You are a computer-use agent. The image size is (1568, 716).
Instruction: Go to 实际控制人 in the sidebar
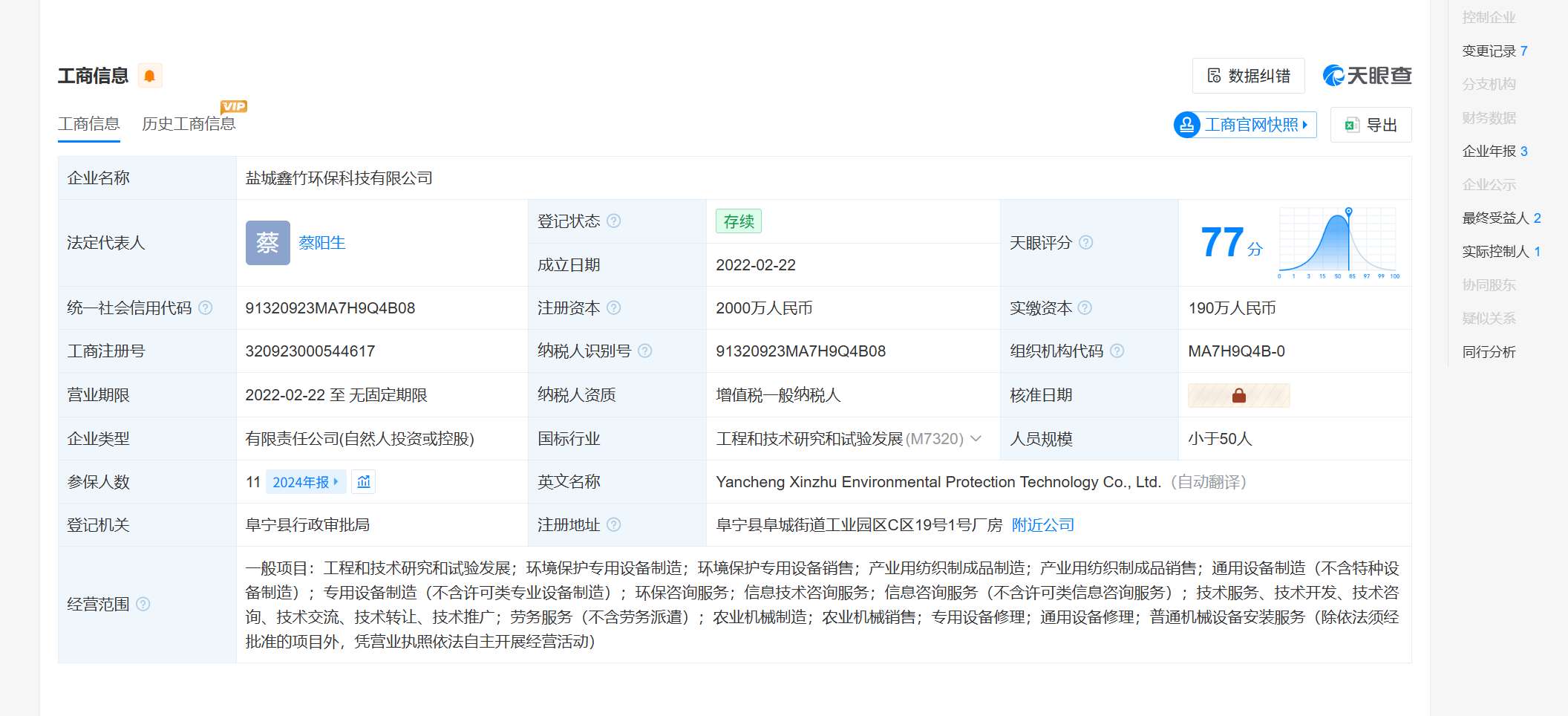[x=1502, y=252]
